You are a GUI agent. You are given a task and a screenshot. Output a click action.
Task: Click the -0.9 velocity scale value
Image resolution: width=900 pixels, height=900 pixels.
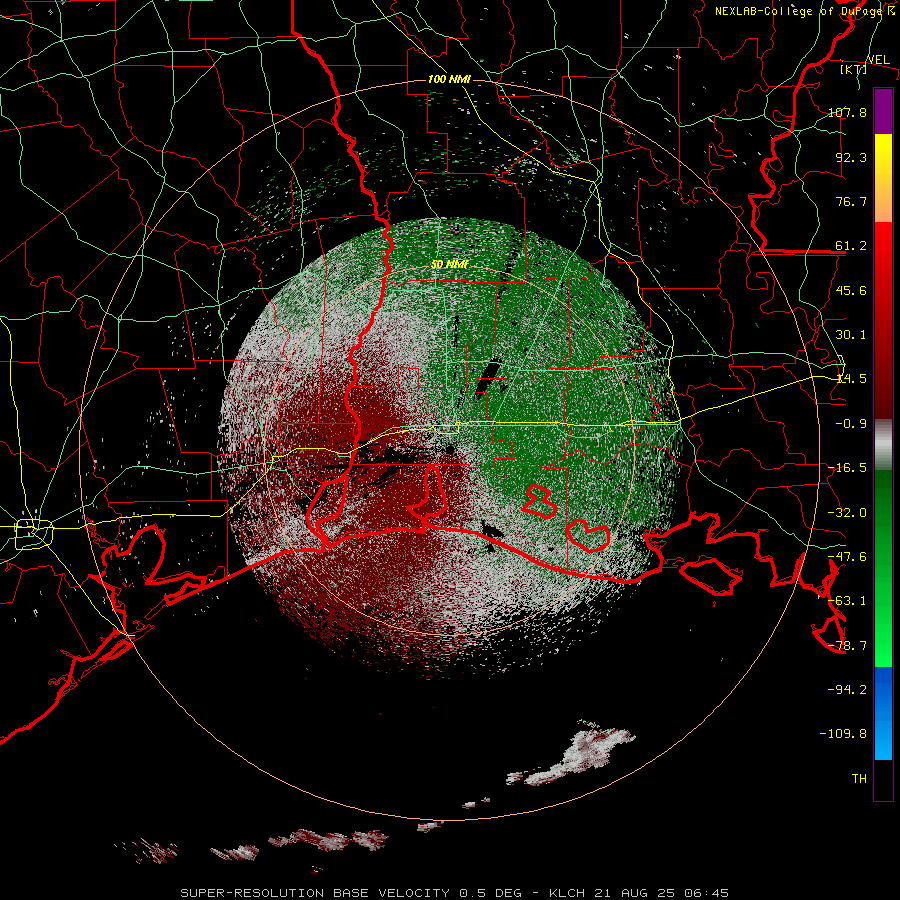(x=851, y=424)
